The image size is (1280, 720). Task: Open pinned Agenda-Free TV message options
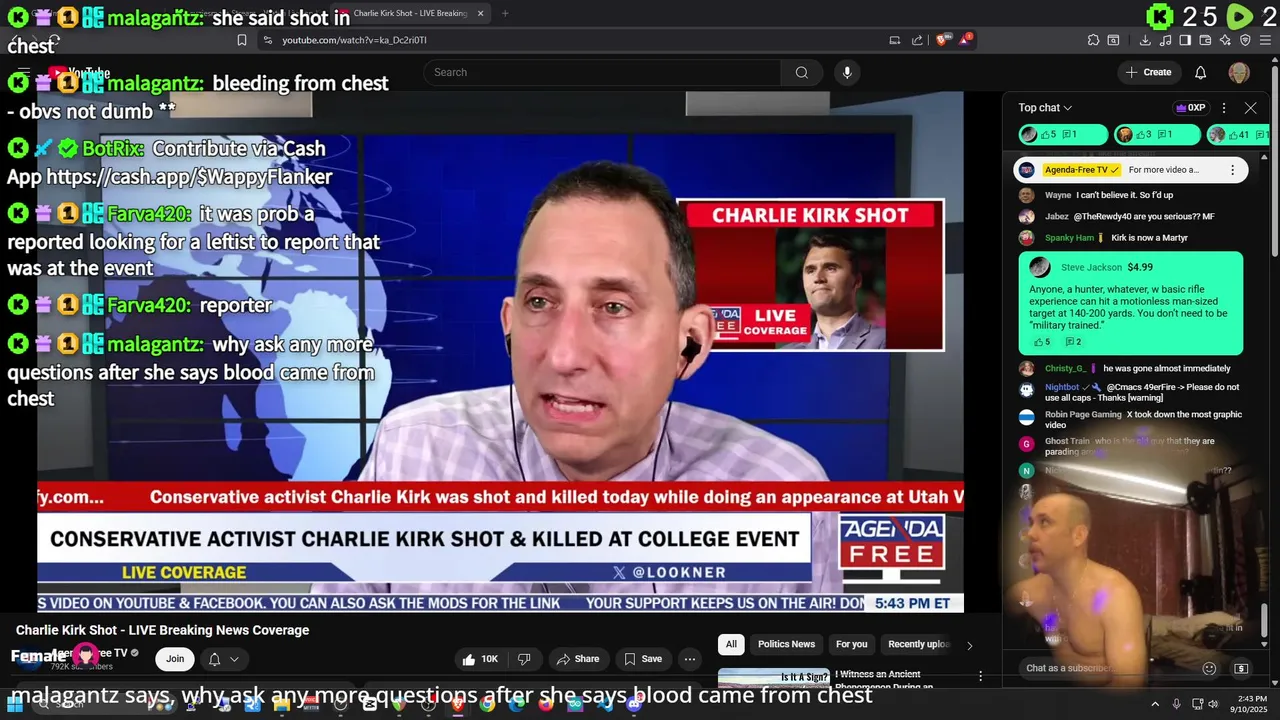pos(1232,170)
